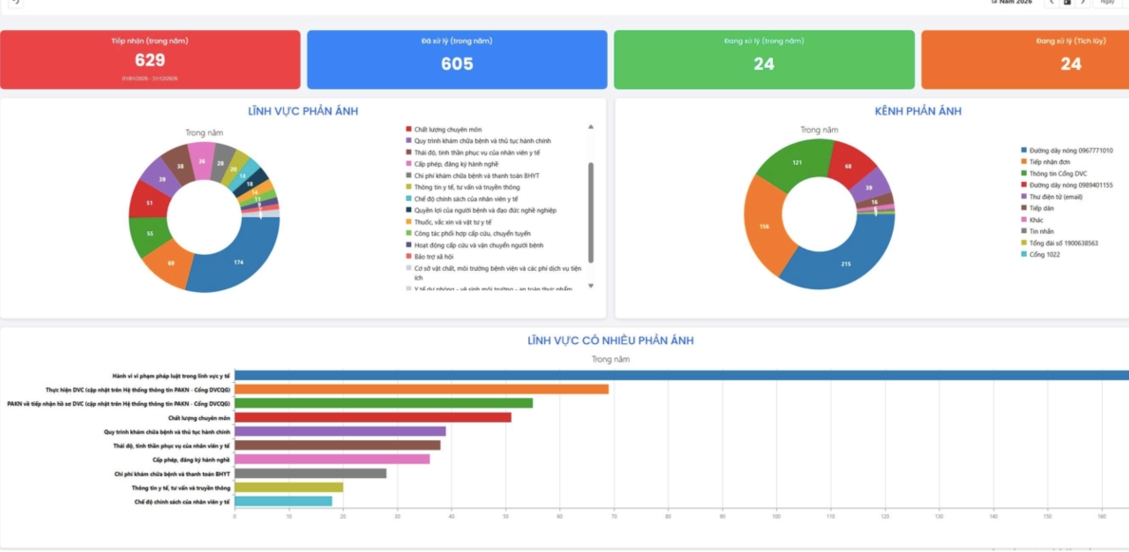The width and height of the screenshot is (1129, 552).
Task: Click legend Cơ sở vật chất, môi trường
Action: coord(493,273)
